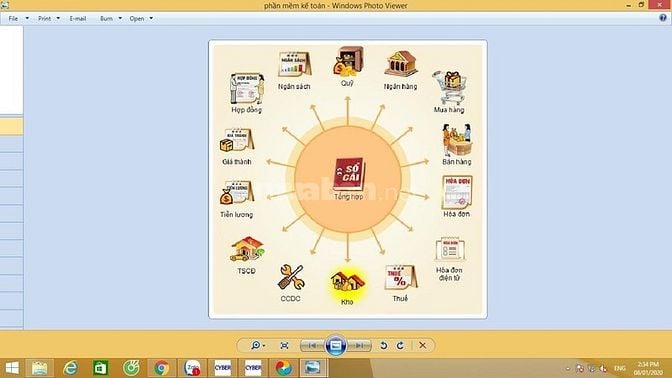
Task: Expand the Burn dropdown arrow
Action: (120, 18)
